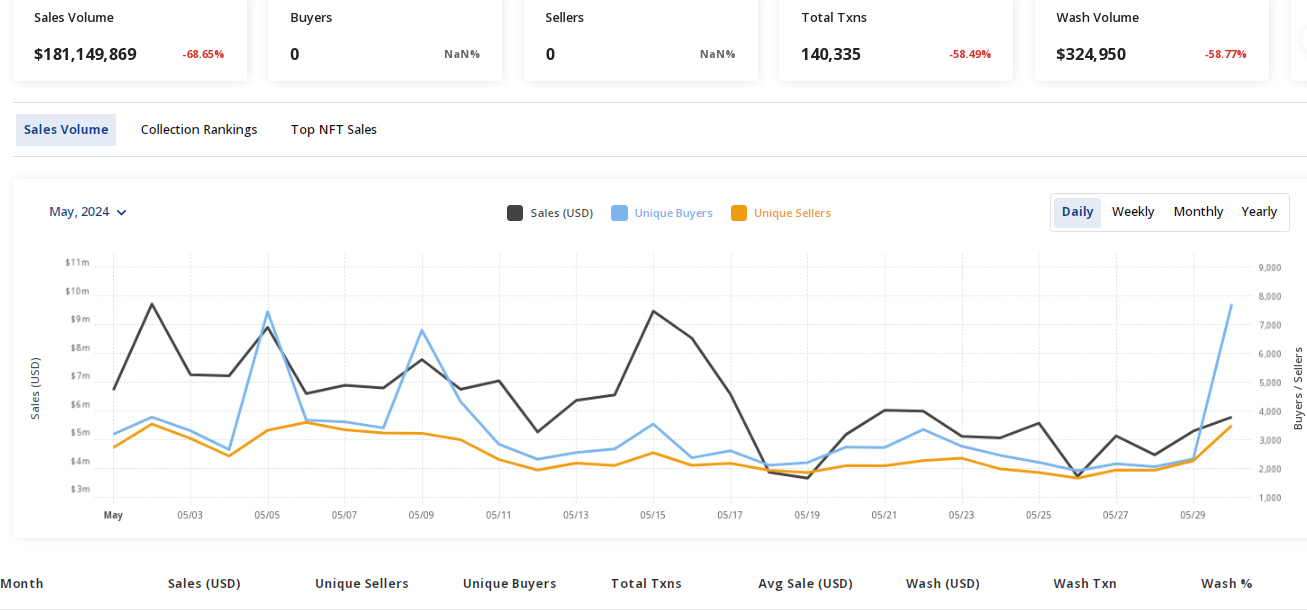Choose the Monthly chart interval
The image size is (1307, 610).
point(1198,212)
